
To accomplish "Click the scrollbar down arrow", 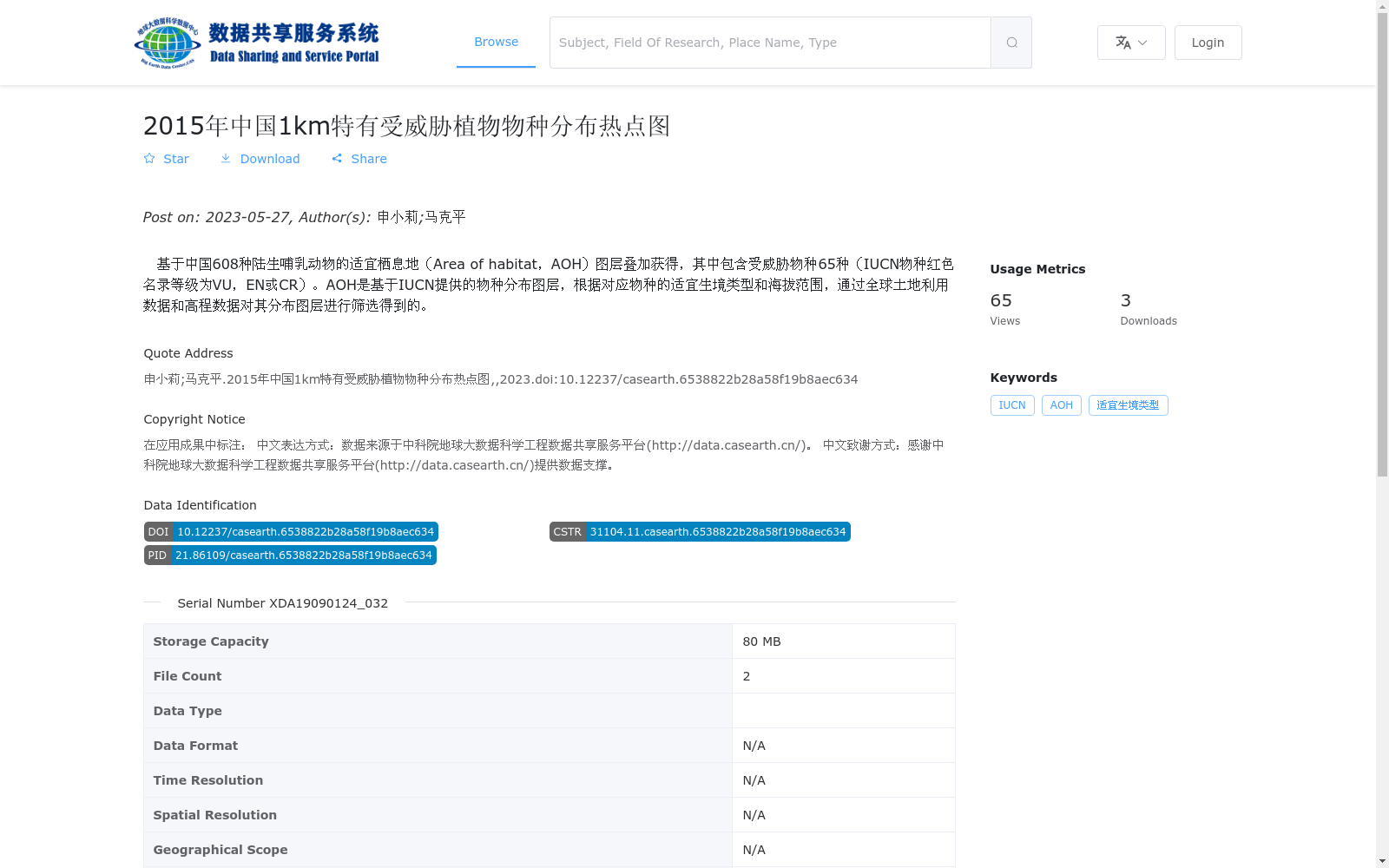I will click(x=1382, y=861).
